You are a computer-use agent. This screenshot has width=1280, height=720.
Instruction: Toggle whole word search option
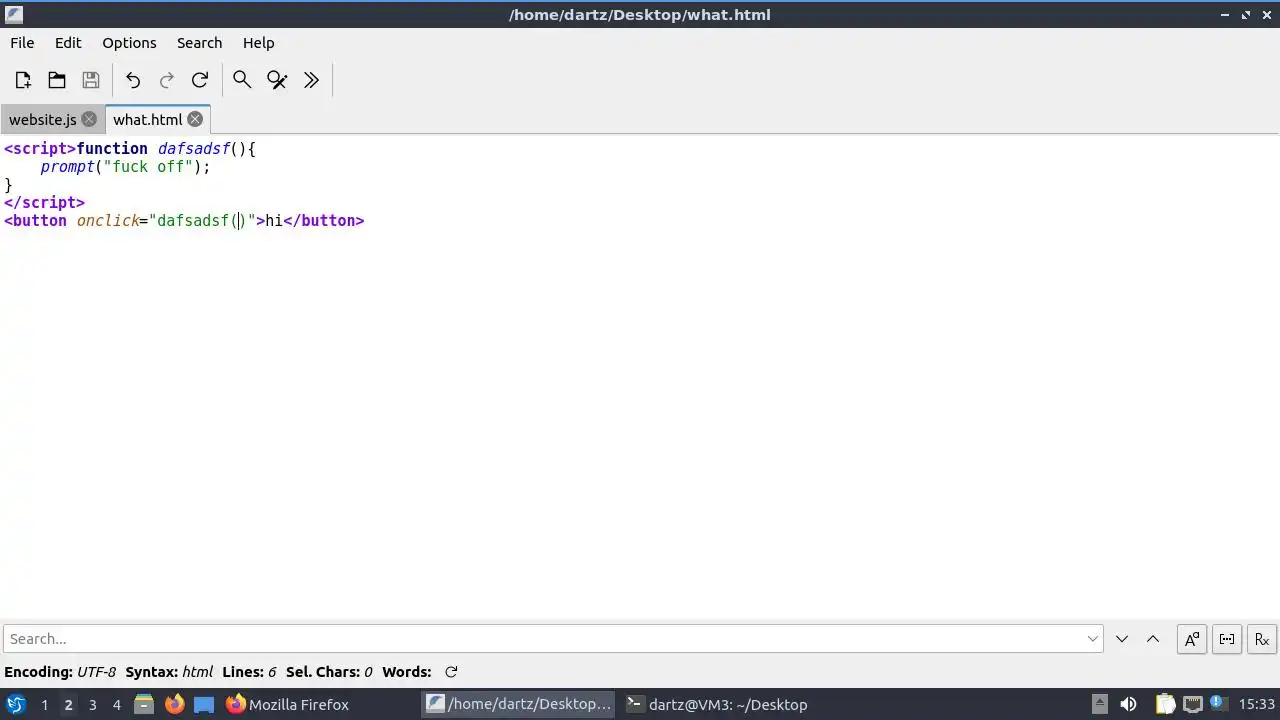(1227, 639)
